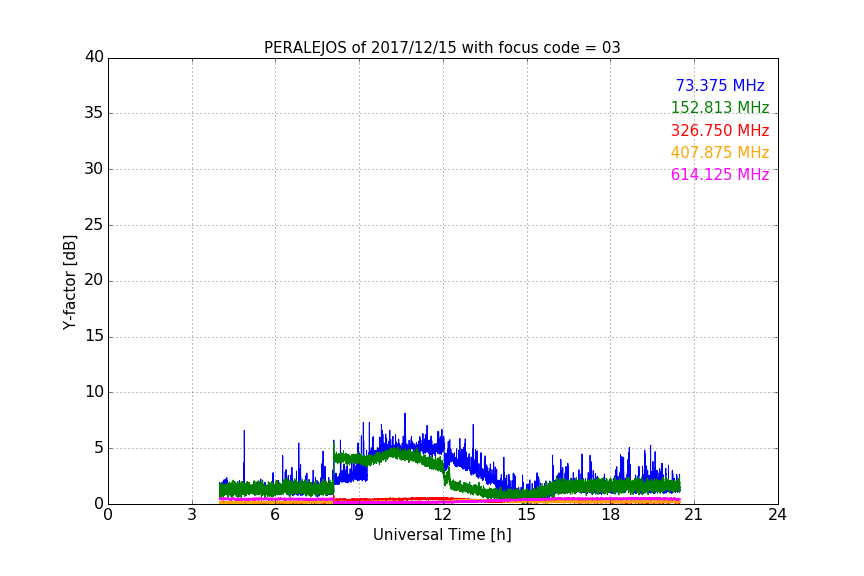Viewport: 864px width, 576px height.
Task: Click the x-axis tick label 6
Action: (275, 515)
